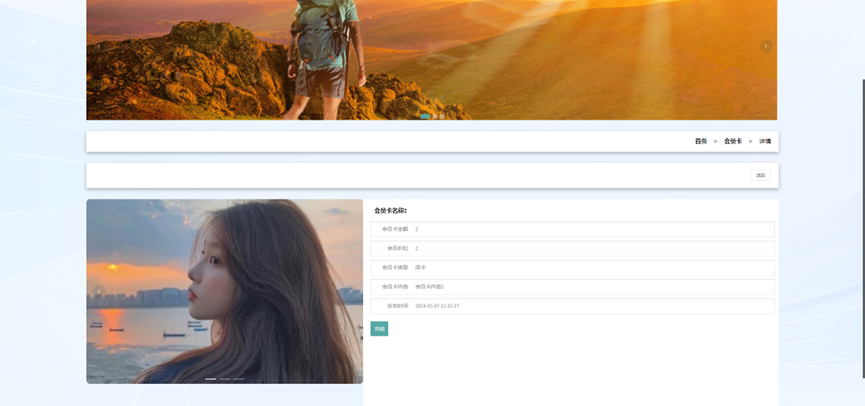Select the first banner slide indicator
The width and height of the screenshot is (865, 406).
click(x=425, y=116)
